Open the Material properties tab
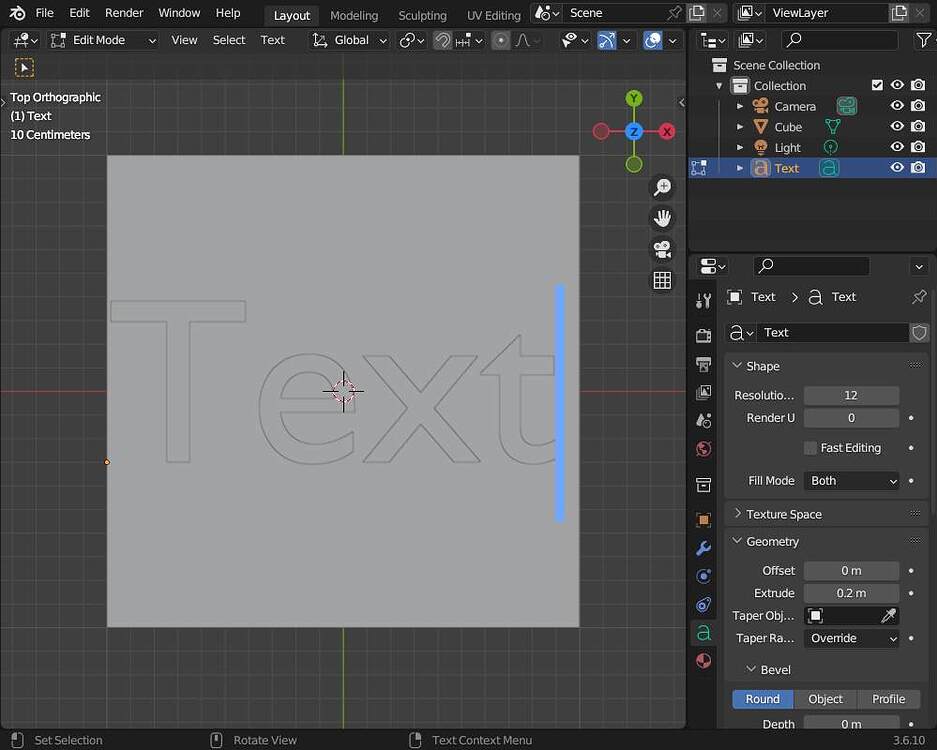937x750 pixels. (x=703, y=661)
